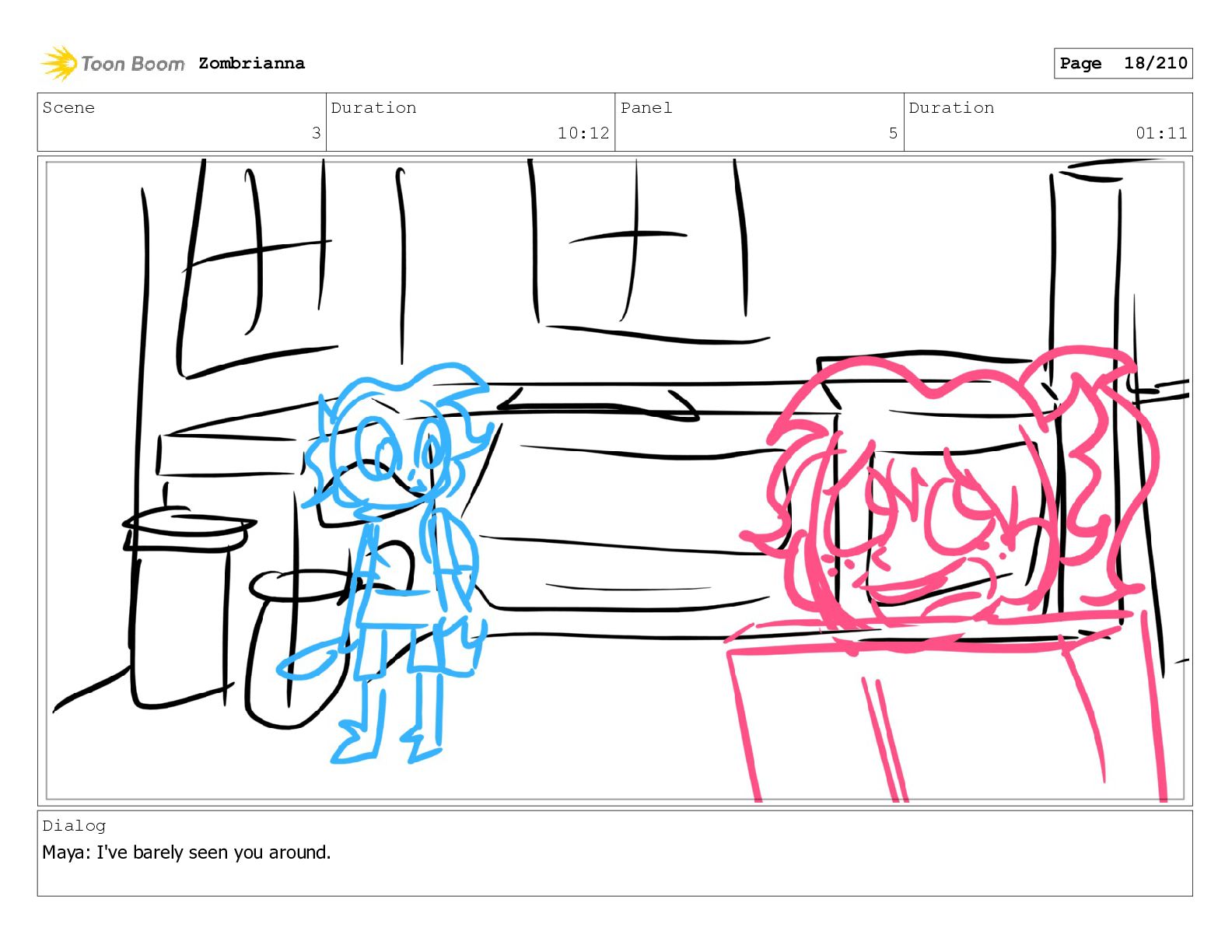Screen dimensions: 1232x952
Task: Select scene number value '3'
Action: pyautogui.click(x=316, y=133)
